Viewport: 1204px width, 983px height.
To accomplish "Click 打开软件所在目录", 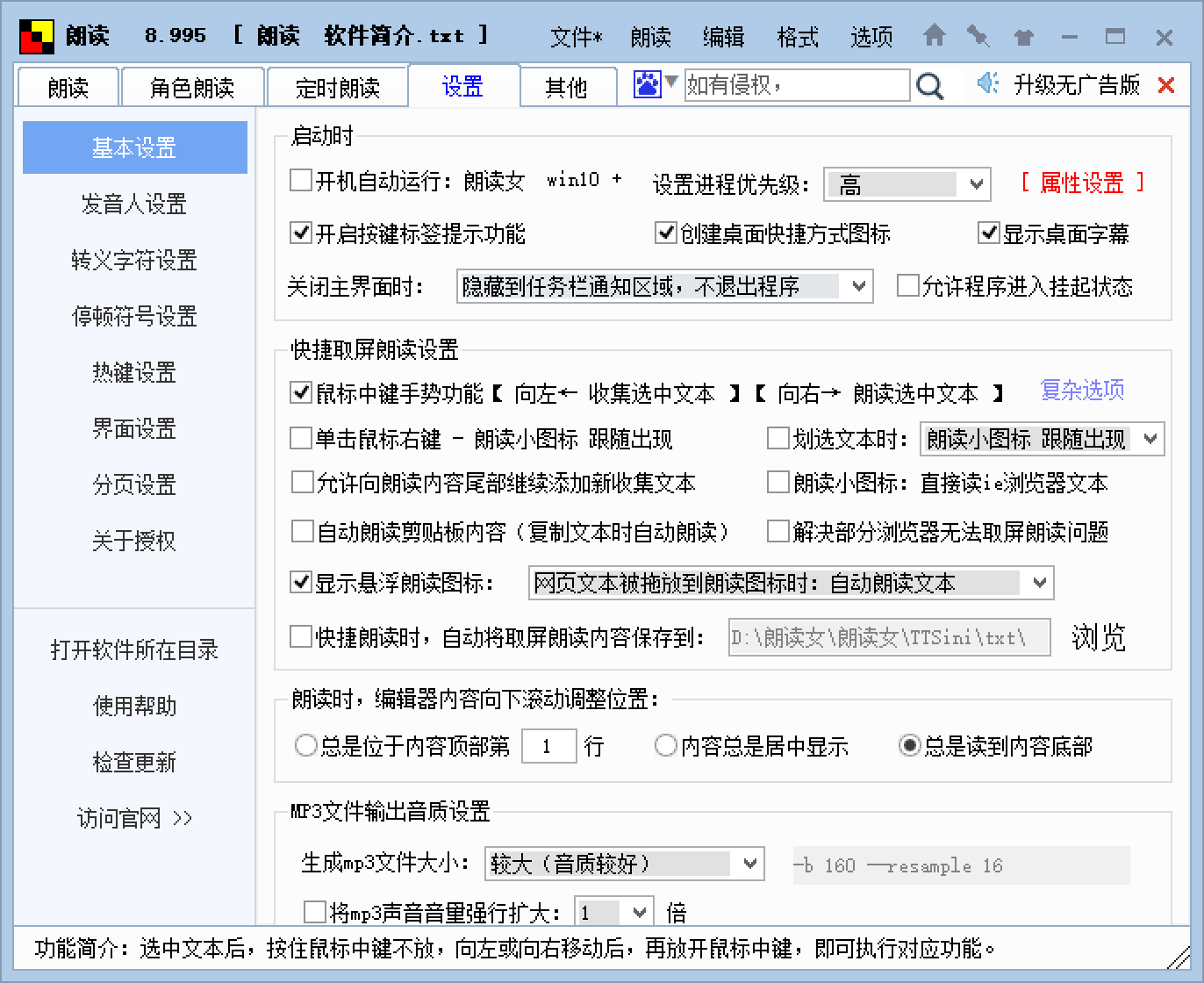I will (x=134, y=649).
